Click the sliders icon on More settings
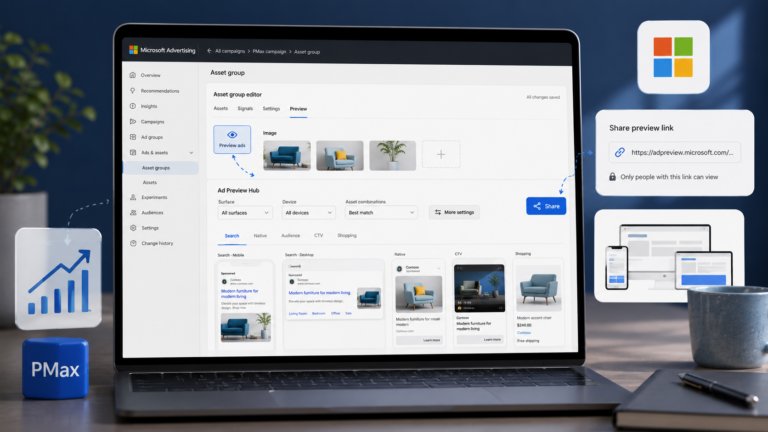Screen dimensions: 768x432 438,212
